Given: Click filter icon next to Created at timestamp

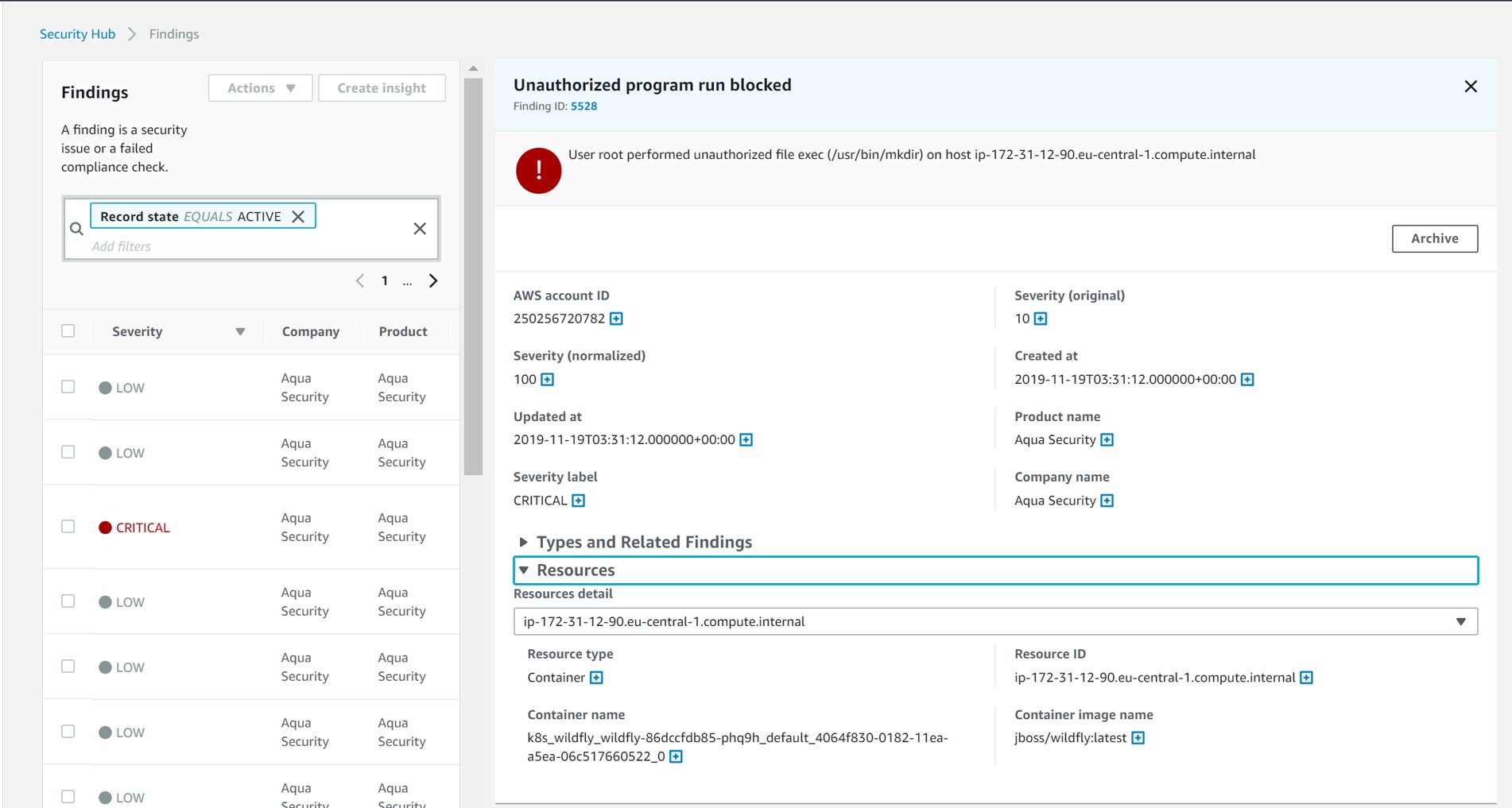Looking at the screenshot, I should [1247, 380].
